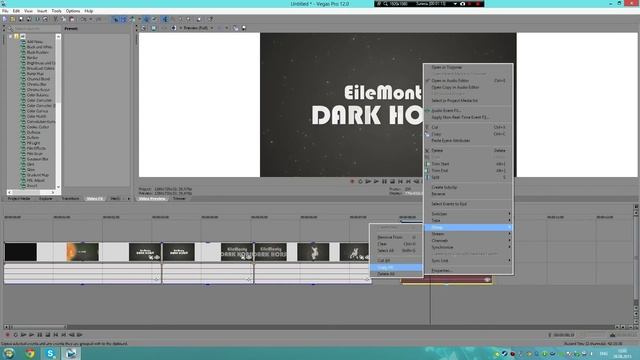
Task: Choose Paste Event Attributes in context menu
Action: click(468, 140)
